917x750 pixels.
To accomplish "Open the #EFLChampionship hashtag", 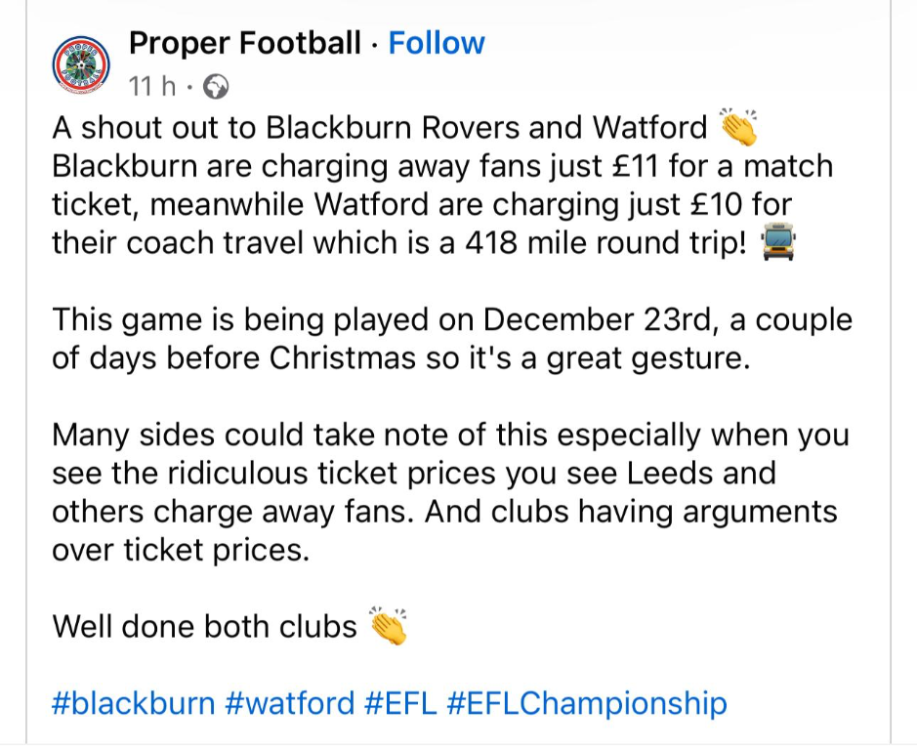I will pyautogui.click(x=587, y=703).
